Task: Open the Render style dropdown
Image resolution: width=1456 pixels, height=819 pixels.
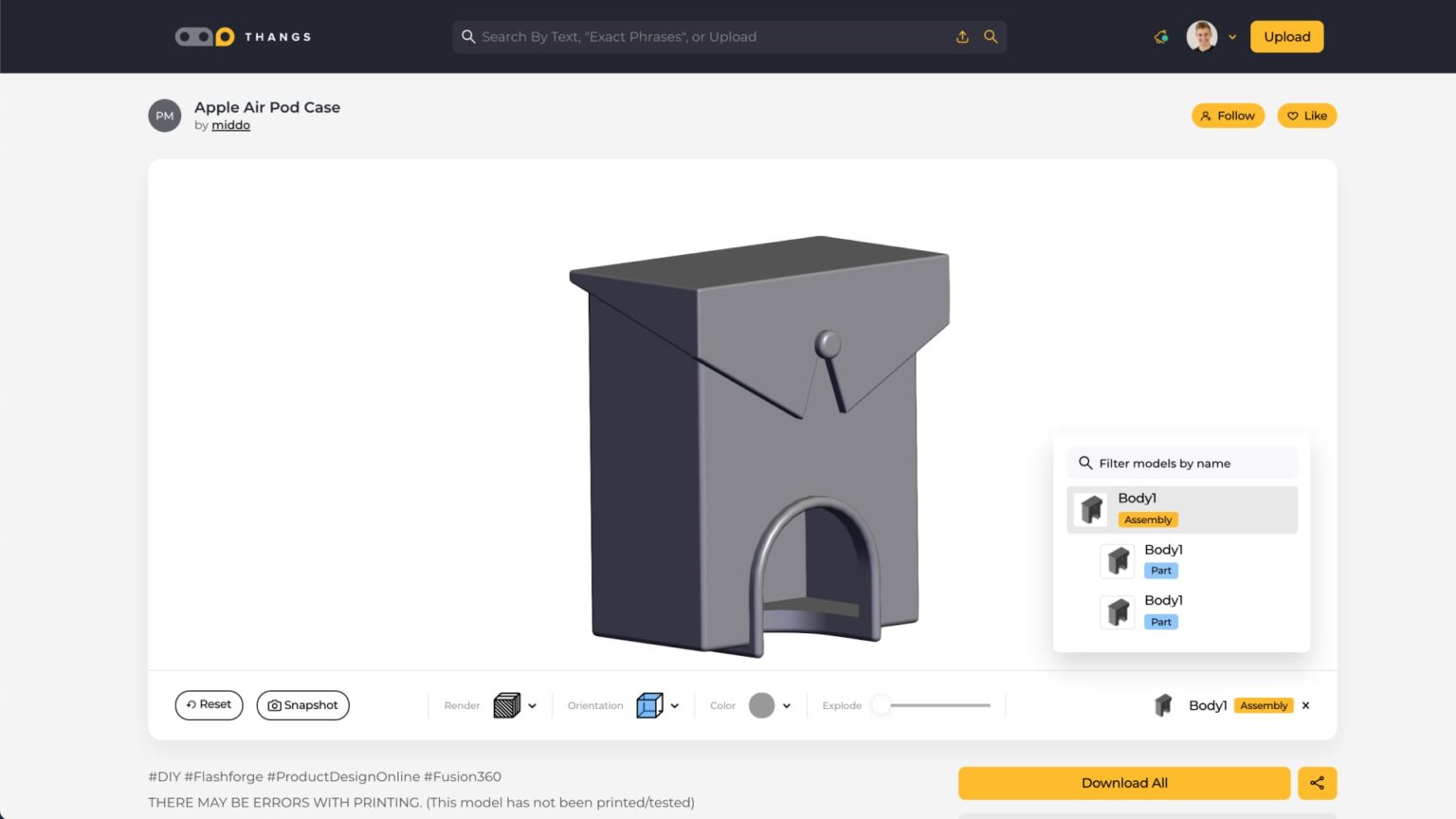Action: point(532,705)
